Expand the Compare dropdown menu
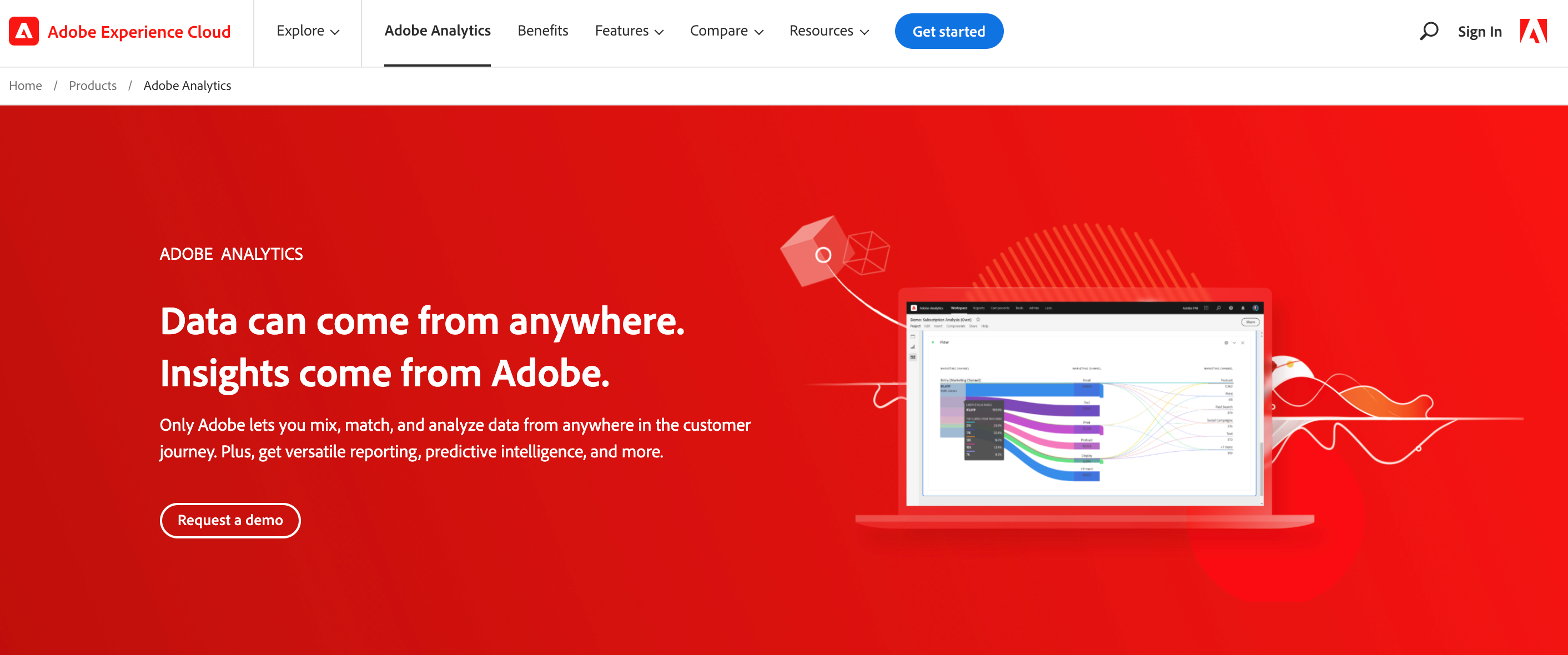The height and width of the screenshot is (655, 1568). (x=728, y=31)
